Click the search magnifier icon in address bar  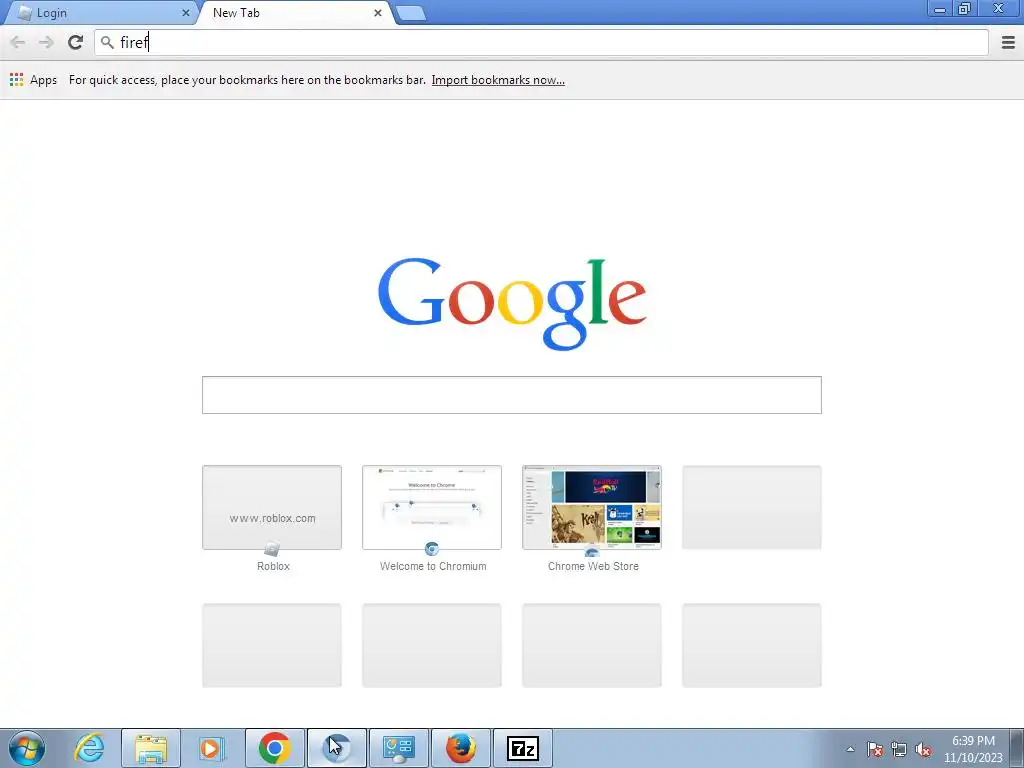[x=107, y=42]
